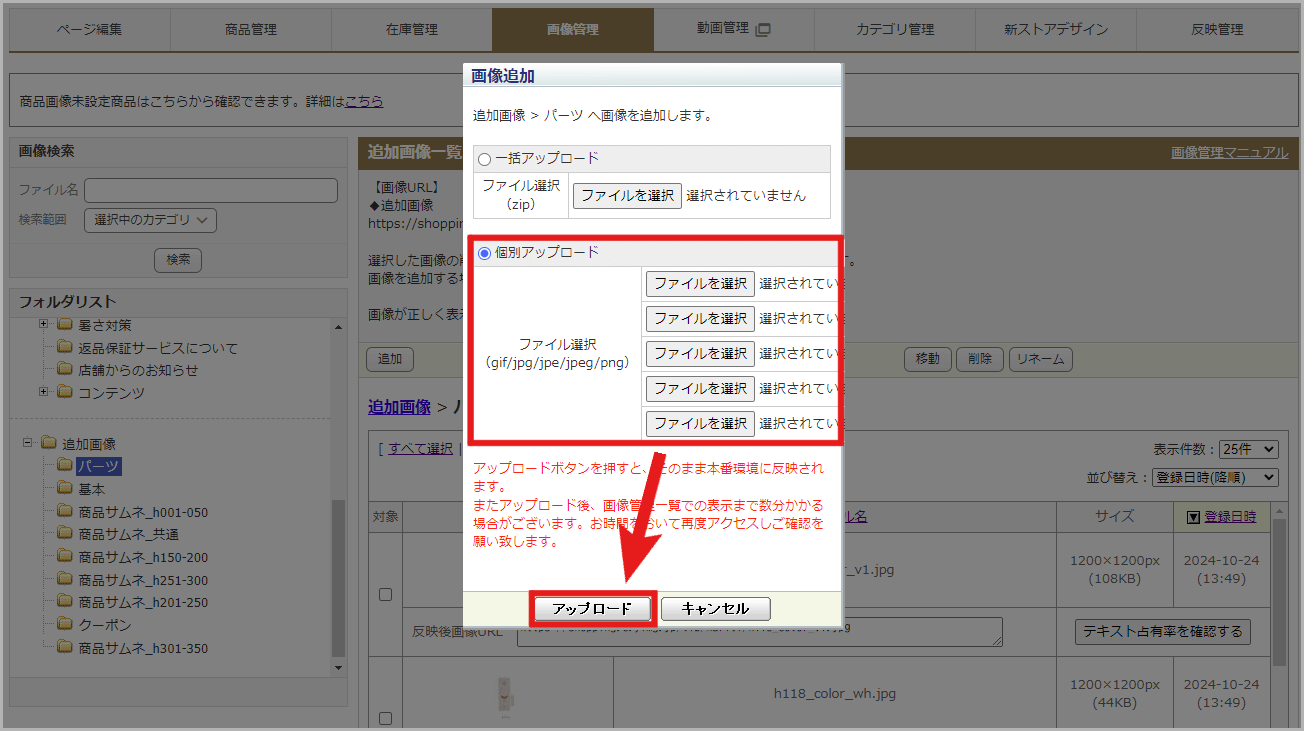Click the third individual ファイルを選択 button
1304x731 pixels.
coord(700,354)
